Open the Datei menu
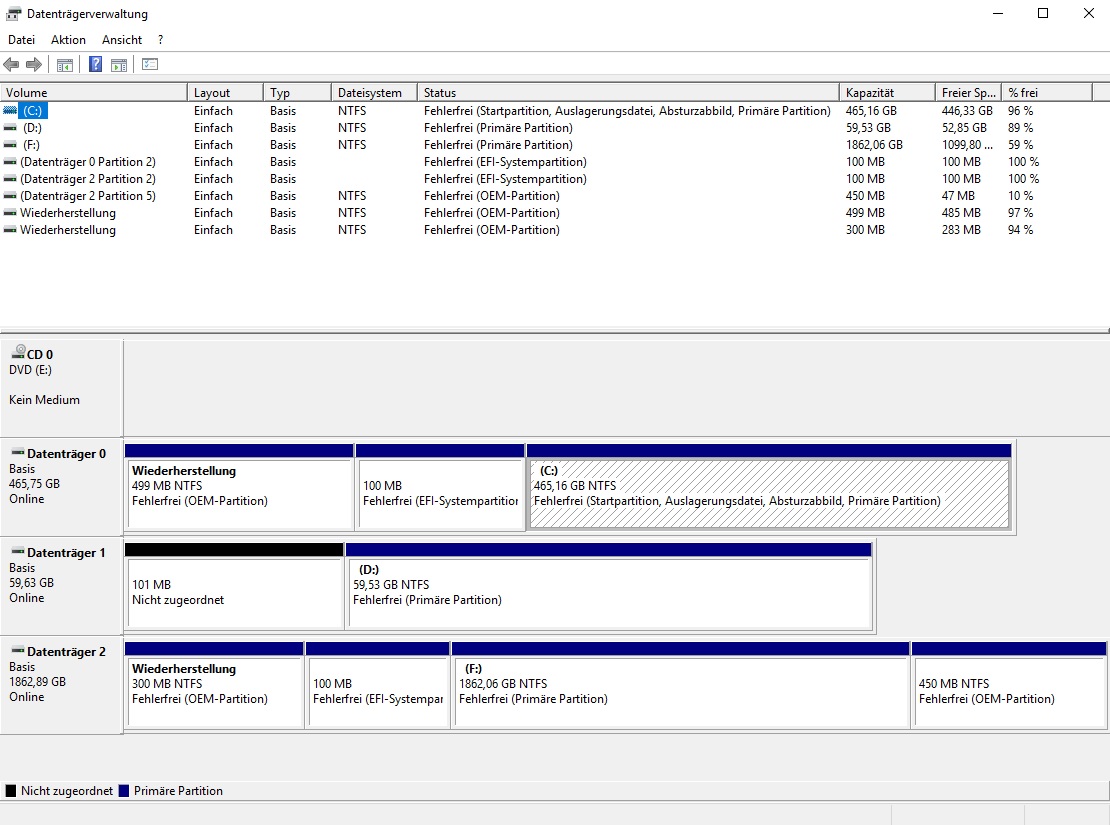Image resolution: width=1110 pixels, height=825 pixels. (x=21, y=40)
